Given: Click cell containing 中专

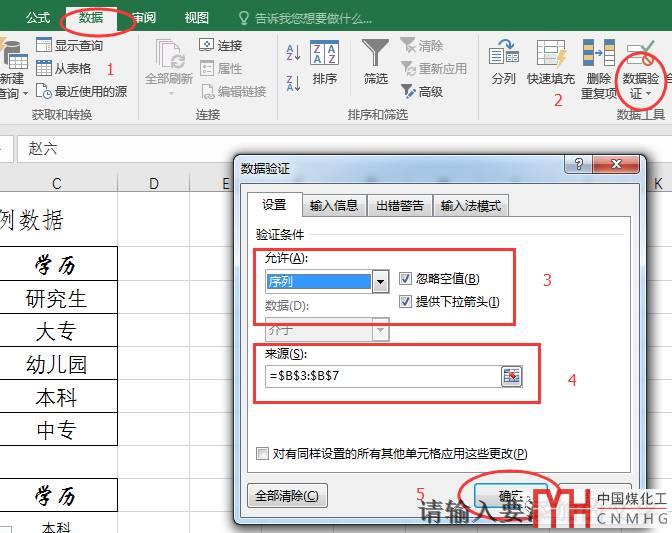Looking at the screenshot, I should pos(57,430).
